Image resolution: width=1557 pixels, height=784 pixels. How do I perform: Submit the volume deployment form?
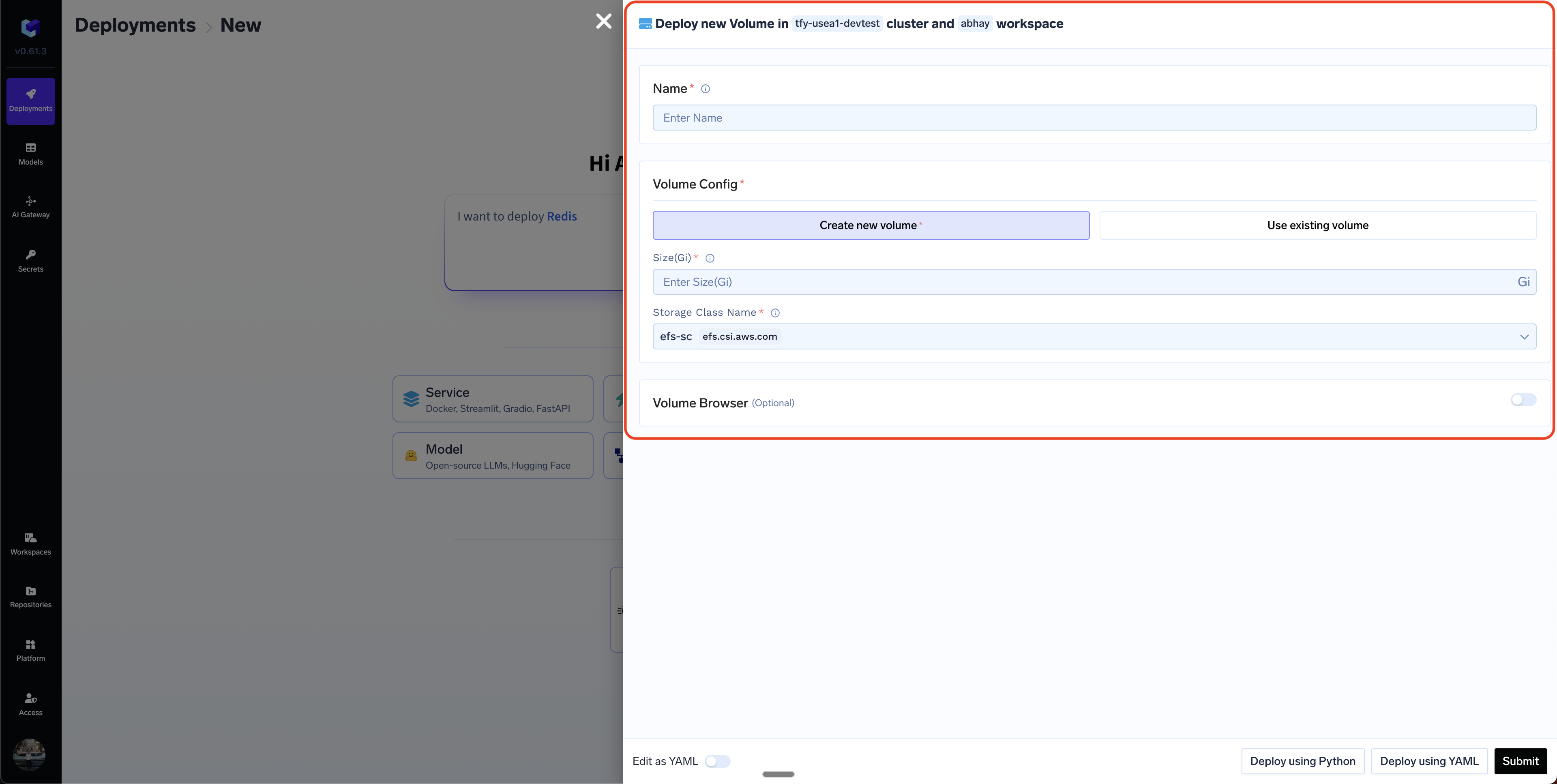(1520, 761)
